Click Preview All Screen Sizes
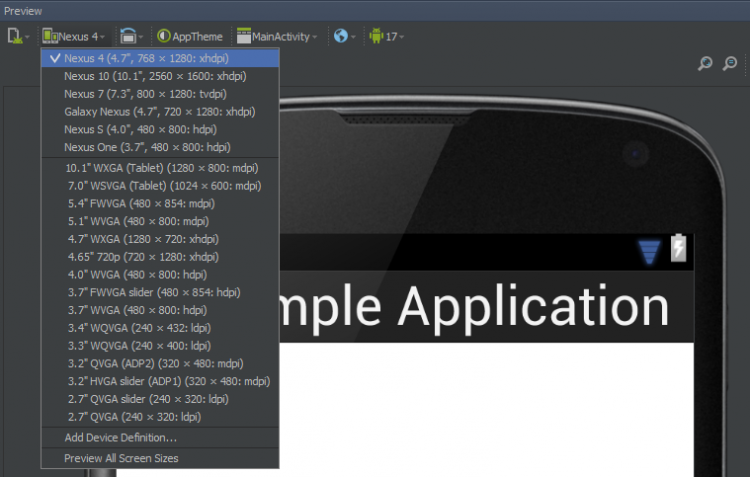Viewport: 750px width, 477px height. pyautogui.click(x=160, y=458)
